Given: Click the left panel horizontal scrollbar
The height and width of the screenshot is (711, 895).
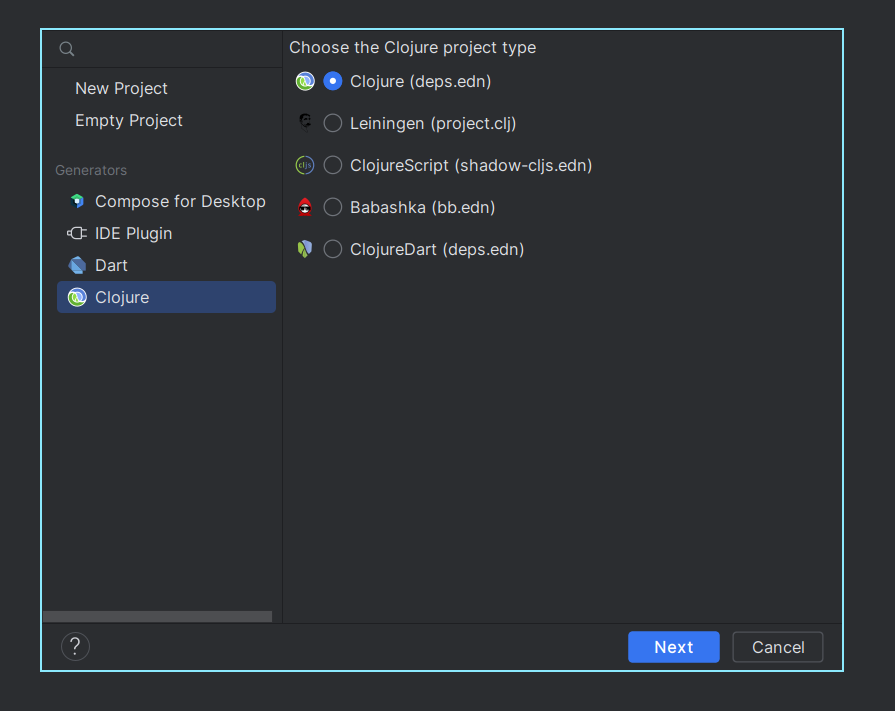Looking at the screenshot, I should (158, 617).
